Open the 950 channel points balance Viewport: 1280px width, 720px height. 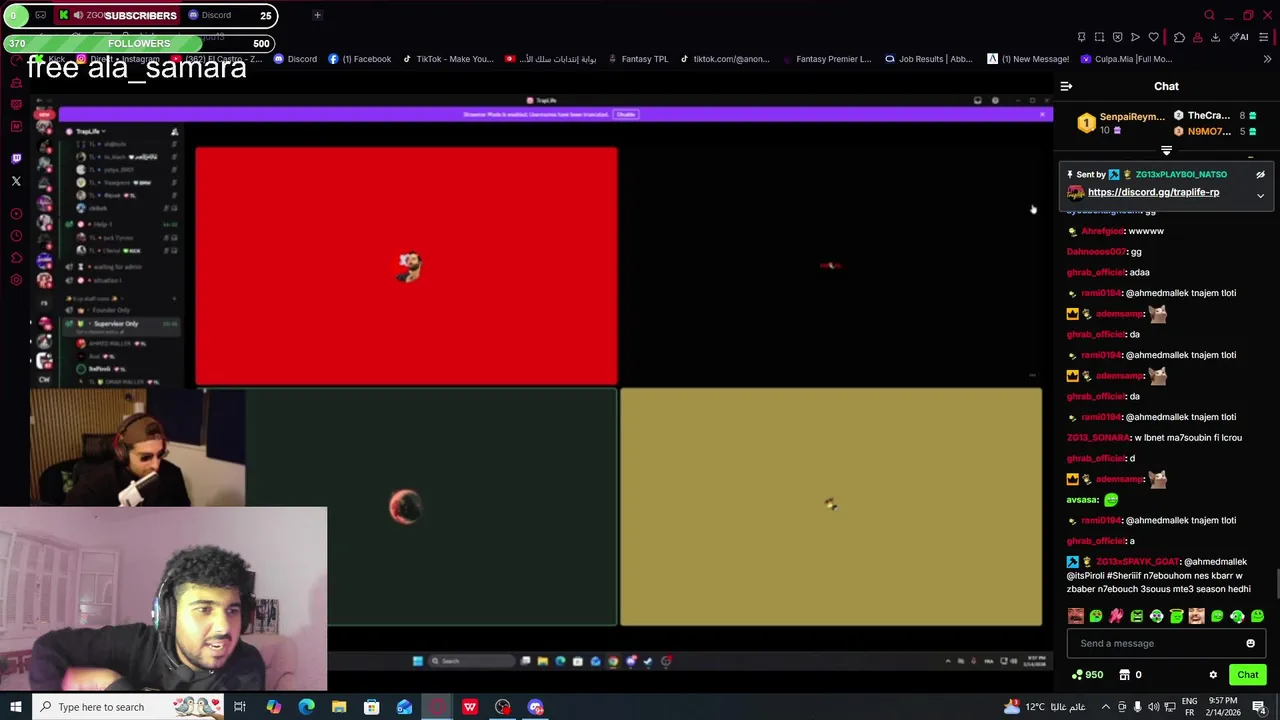pyautogui.click(x=1087, y=675)
